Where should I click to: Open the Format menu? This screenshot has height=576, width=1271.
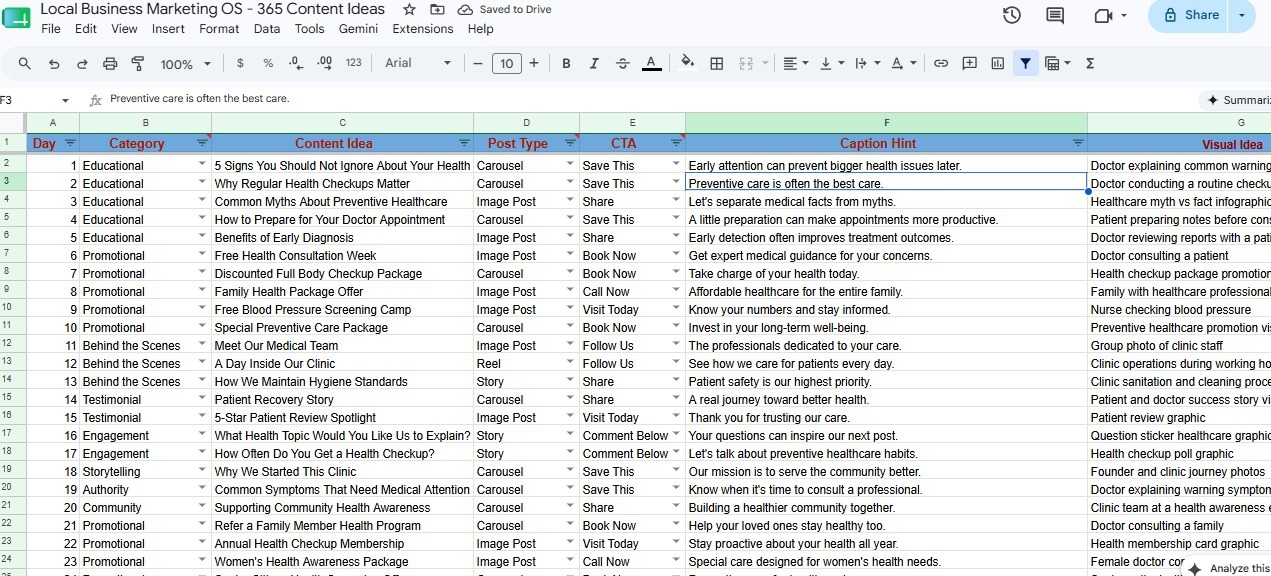coord(219,29)
